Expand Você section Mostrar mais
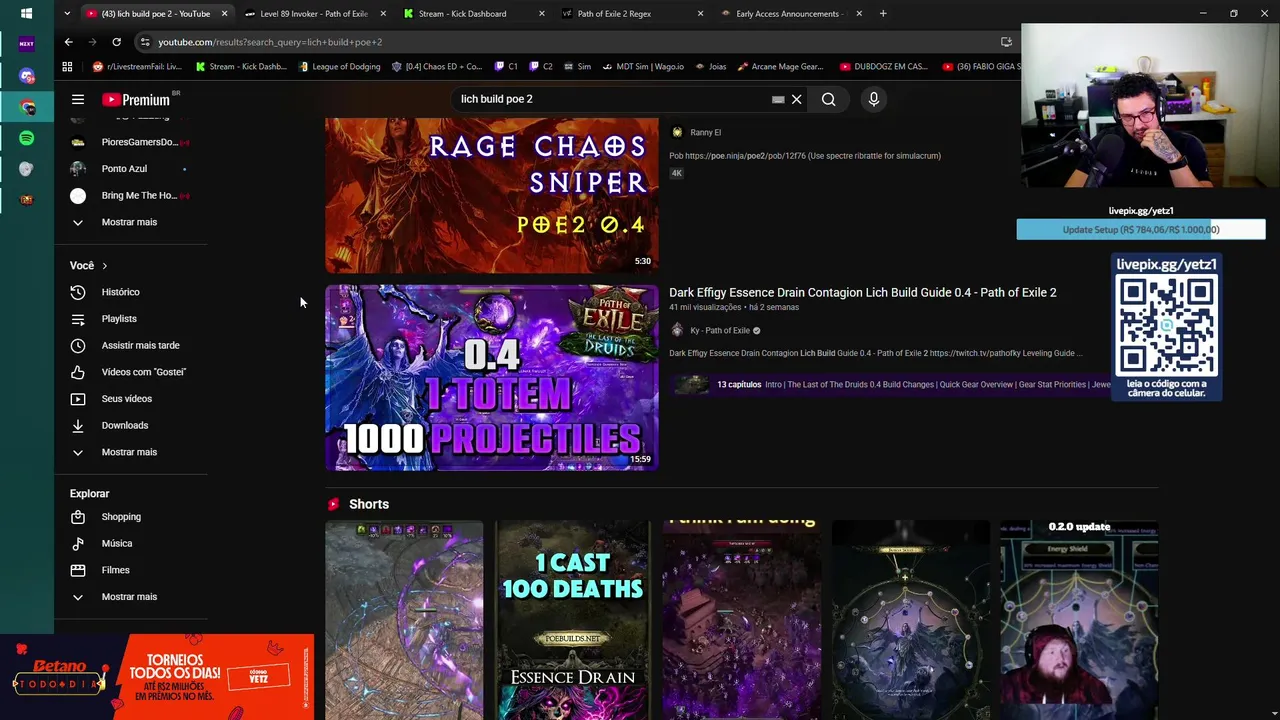This screenshot has width=1280, height=720. click(130, 452)
